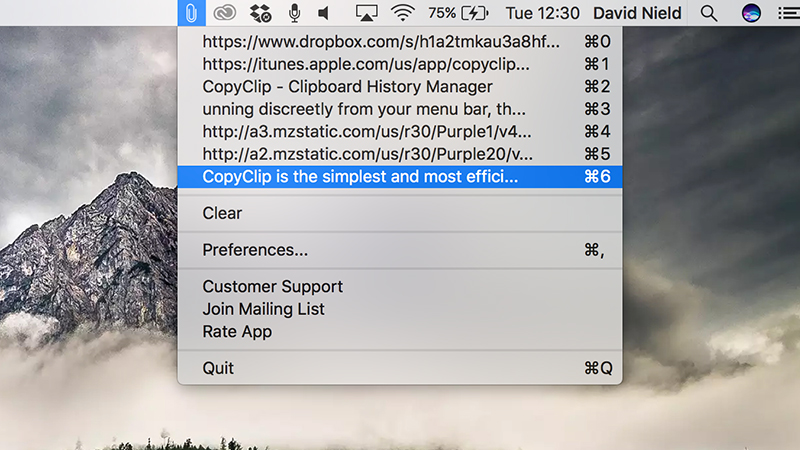This screenshot has height=450, width=800.
Task: Choose Rate App
Action: pyautogui.click(x=400, y=332)
